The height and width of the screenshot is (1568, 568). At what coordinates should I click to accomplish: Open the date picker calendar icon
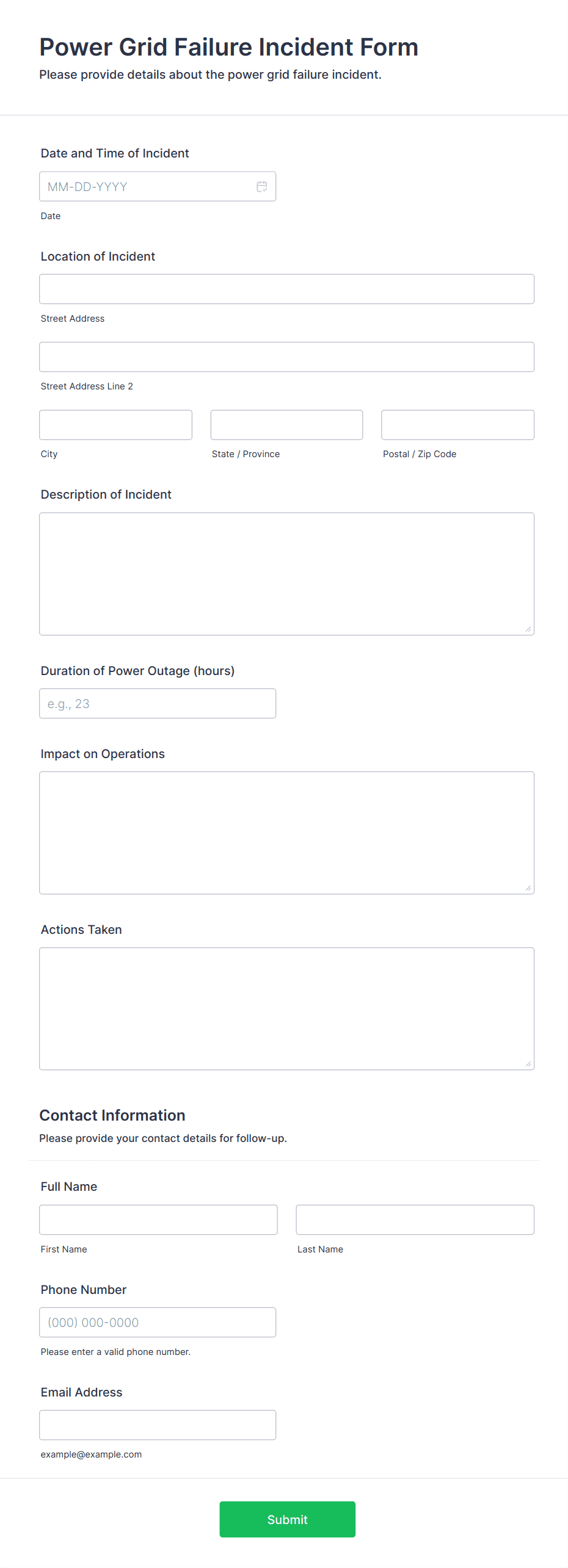261,187
